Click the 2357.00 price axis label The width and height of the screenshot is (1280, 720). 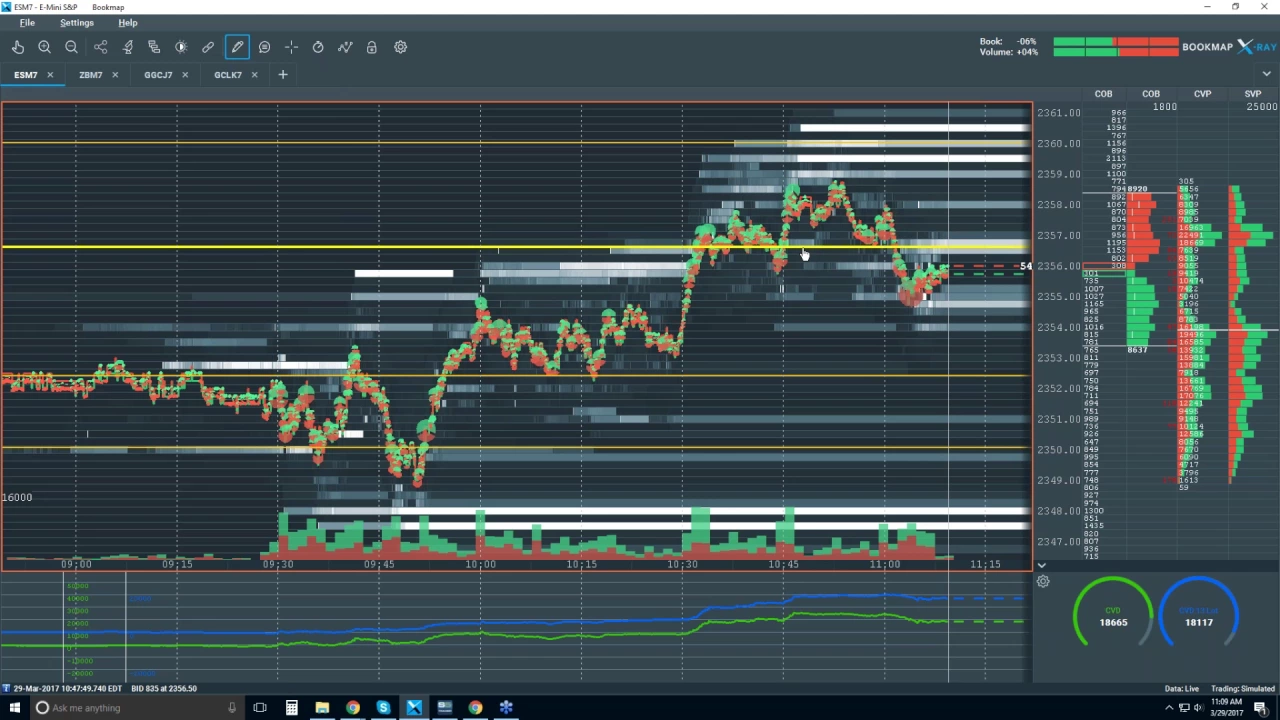1059,236
